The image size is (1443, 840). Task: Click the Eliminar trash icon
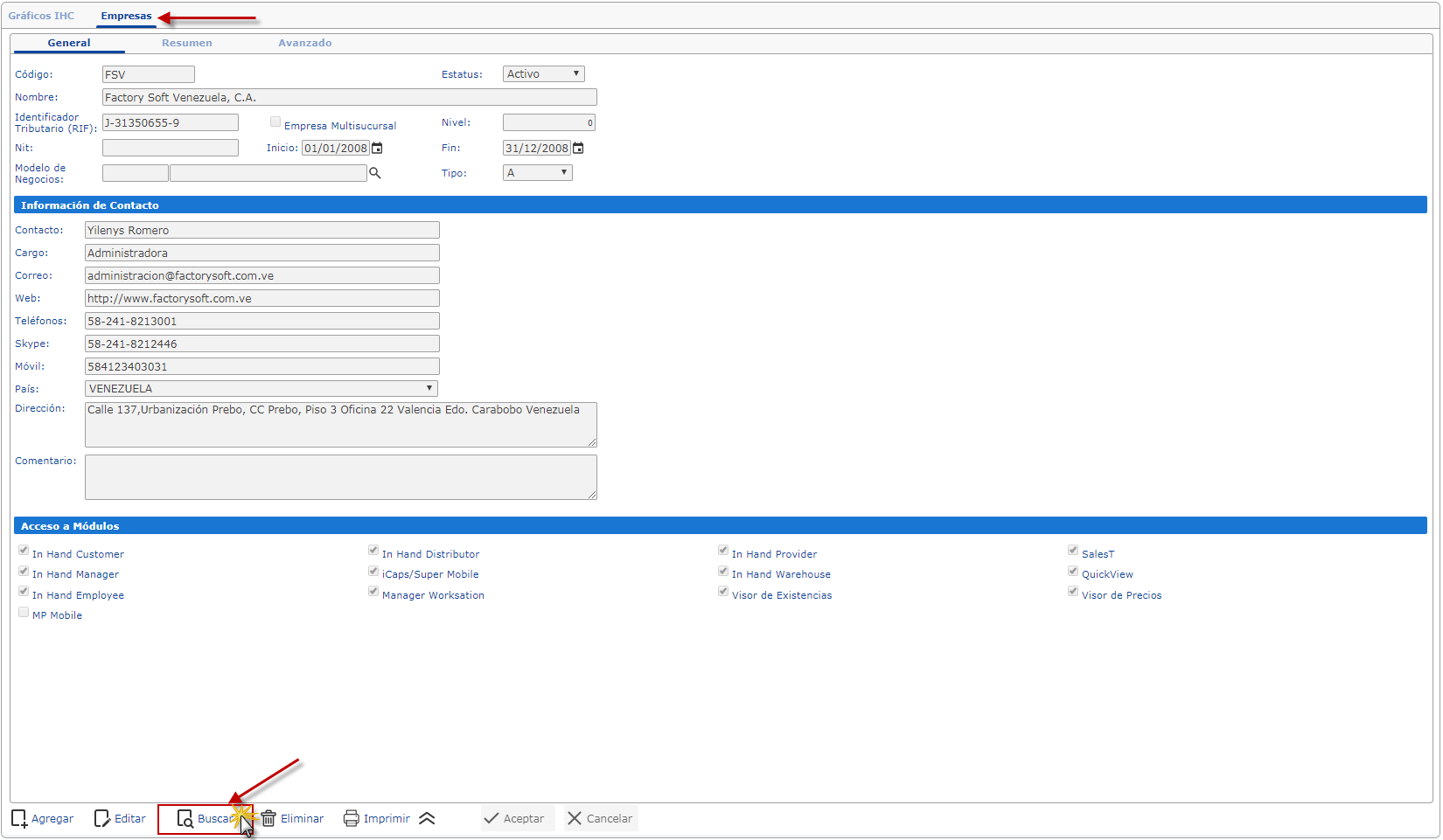pyautogui.click(x=269, y=819)
